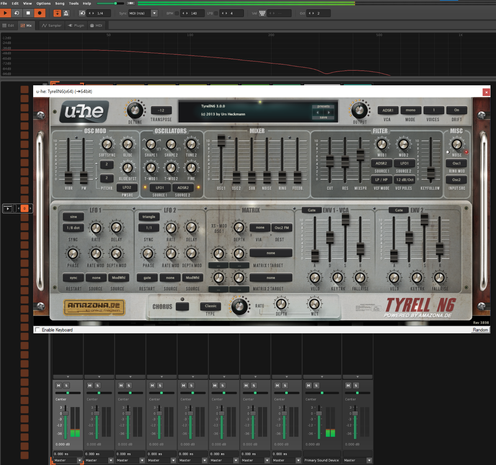Viewport: 496px width, 465px height.
Task: Switch to the Edit tab
Action: (x=8, y=25)
